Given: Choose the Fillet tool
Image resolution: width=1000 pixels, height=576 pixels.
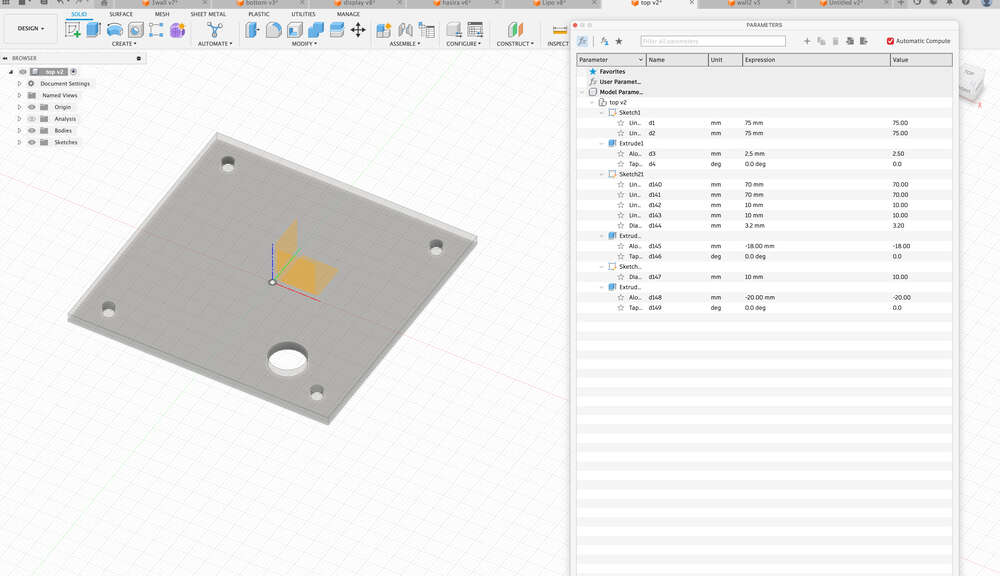Looking at the screenshot, I should coord(274,29).
